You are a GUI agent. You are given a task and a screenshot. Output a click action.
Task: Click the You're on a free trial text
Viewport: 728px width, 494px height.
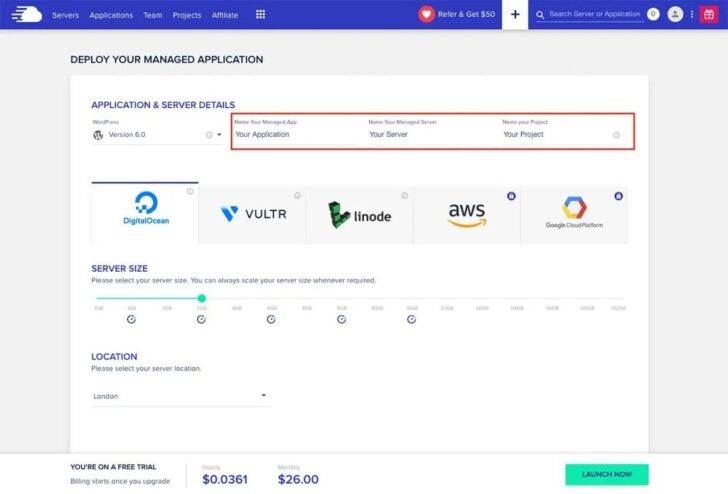click(x=113, y=467)
